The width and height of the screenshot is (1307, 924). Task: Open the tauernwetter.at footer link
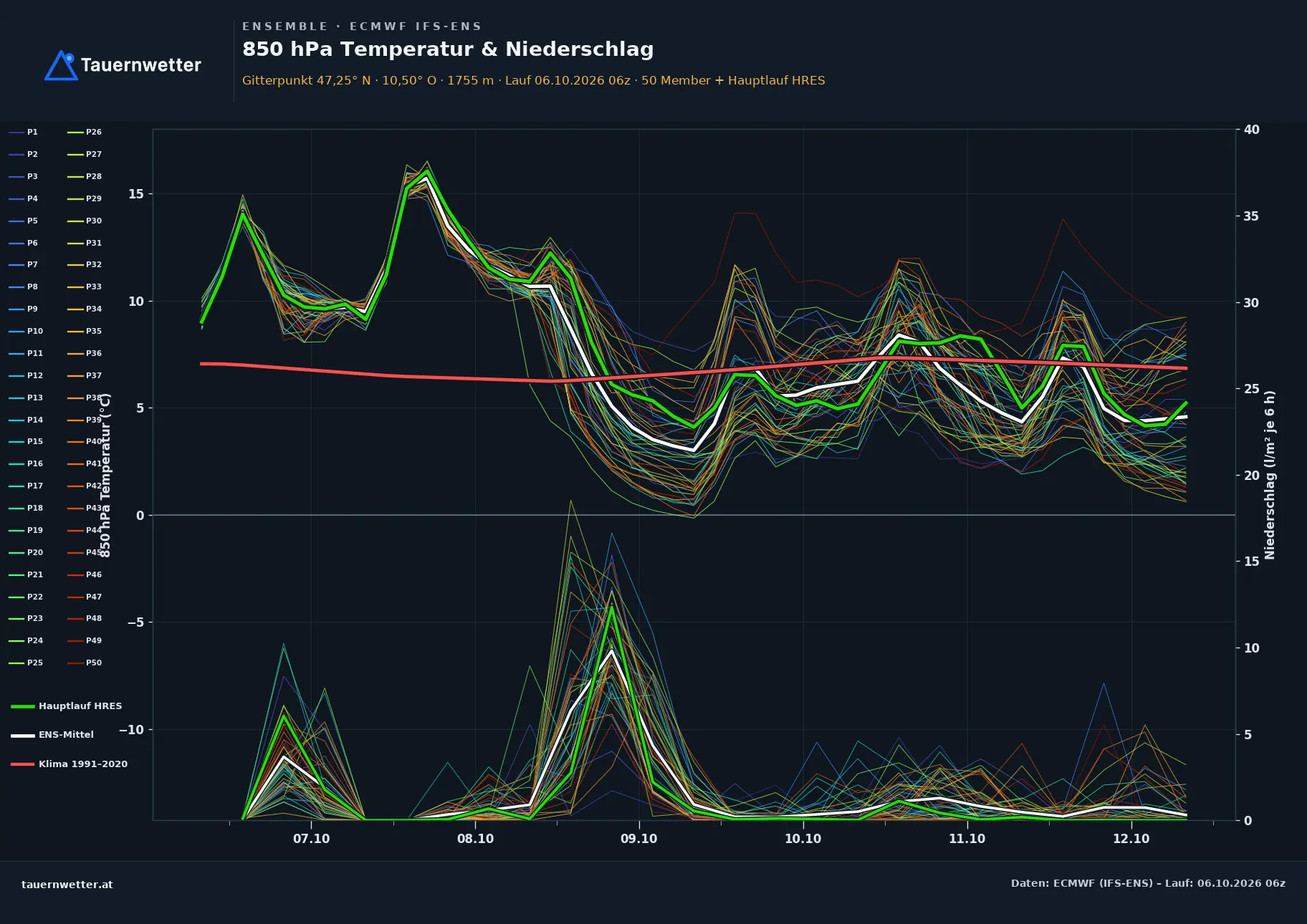coord(67,885)
